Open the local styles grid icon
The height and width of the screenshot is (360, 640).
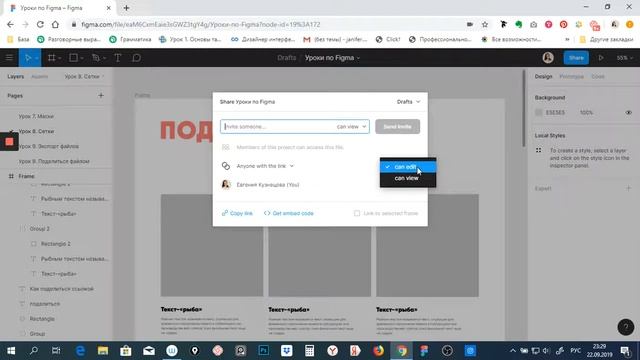coord(538,150)
